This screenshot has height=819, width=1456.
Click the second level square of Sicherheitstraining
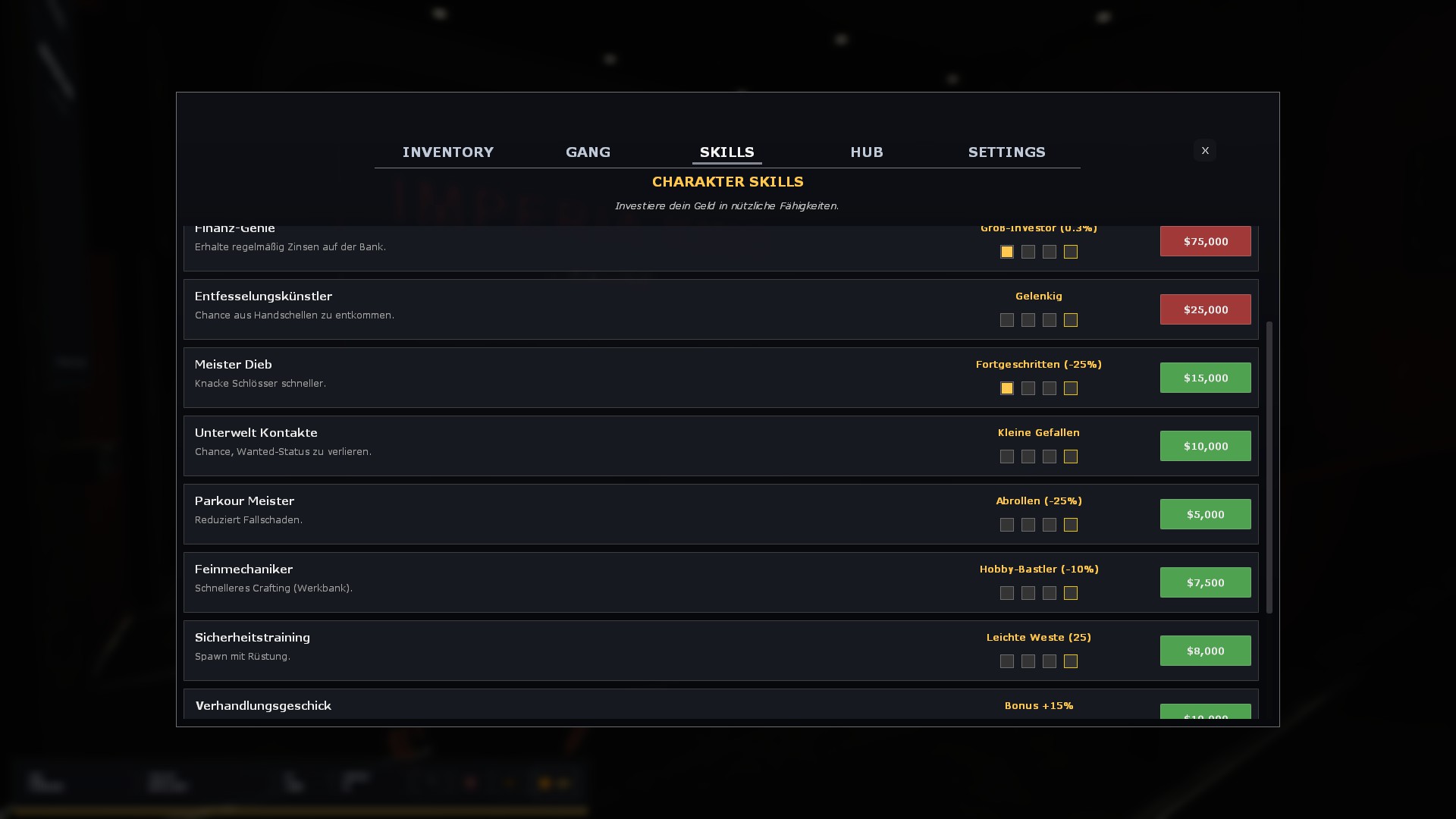[1028, 661]
